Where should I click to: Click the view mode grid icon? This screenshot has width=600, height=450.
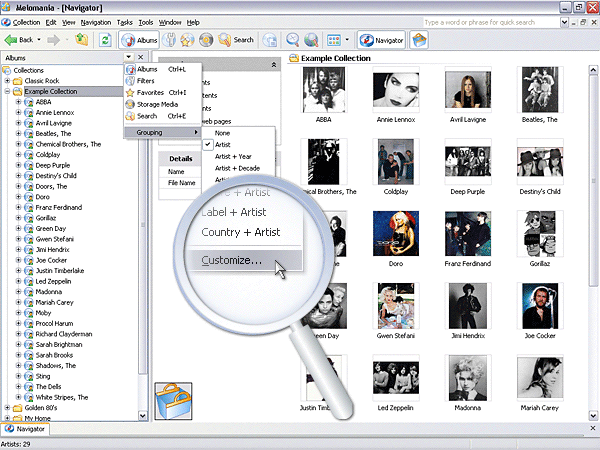coord(334,40)
